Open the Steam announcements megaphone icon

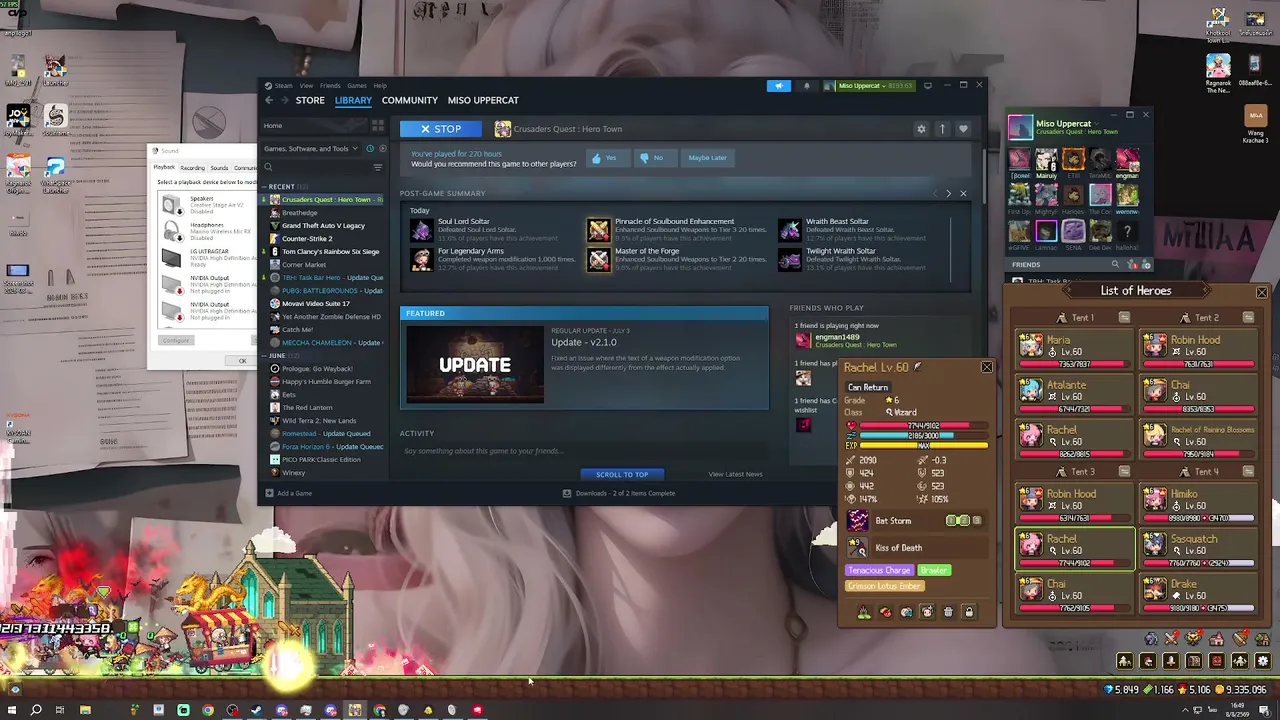coord(779,86)
